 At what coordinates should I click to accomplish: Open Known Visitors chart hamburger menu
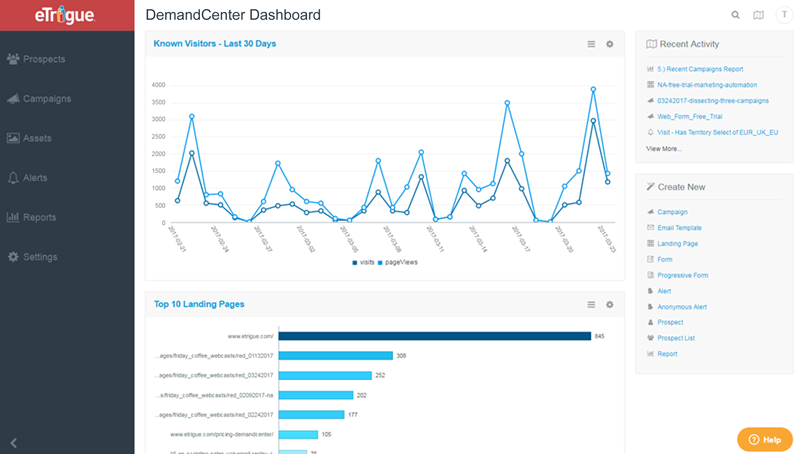591,44
